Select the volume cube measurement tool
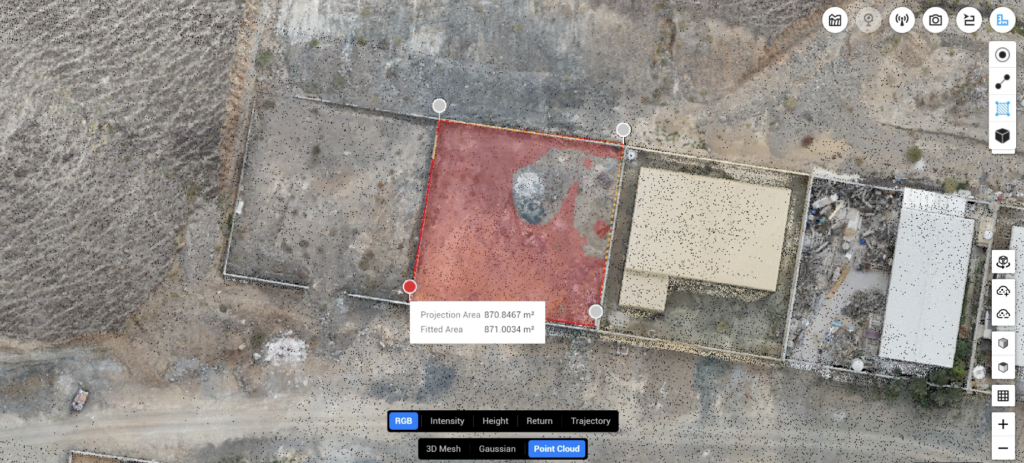This screenshot has height=463, width=1024. tap(1002, 135)
